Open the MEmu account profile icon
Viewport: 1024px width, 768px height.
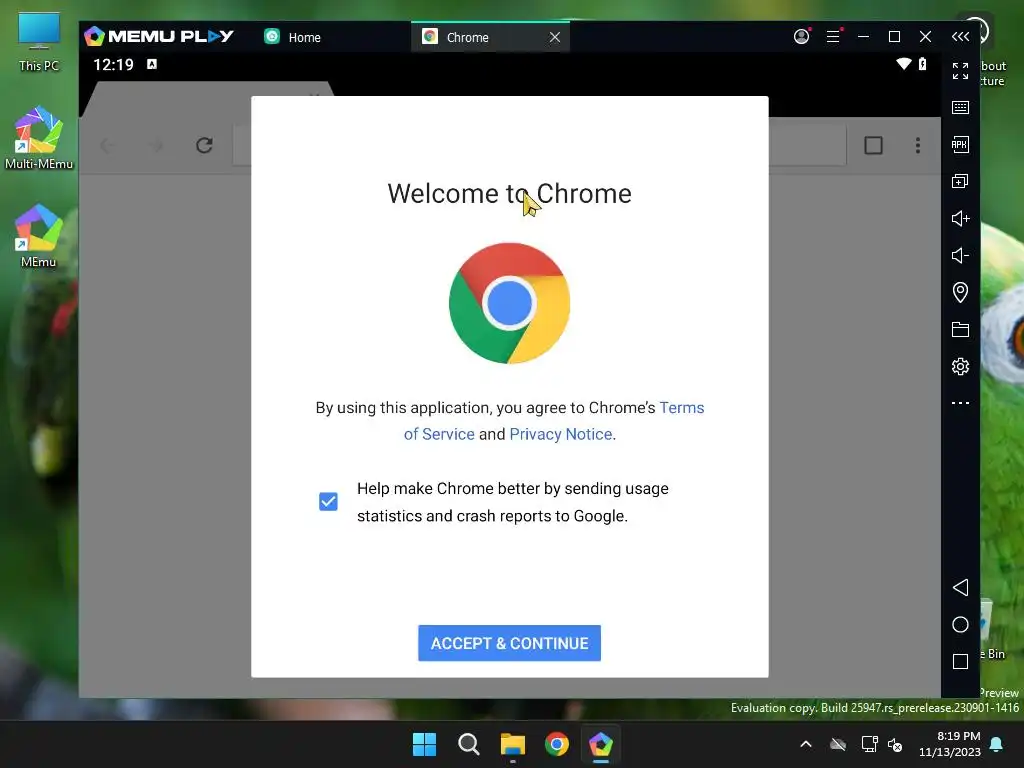coord(802,37)
